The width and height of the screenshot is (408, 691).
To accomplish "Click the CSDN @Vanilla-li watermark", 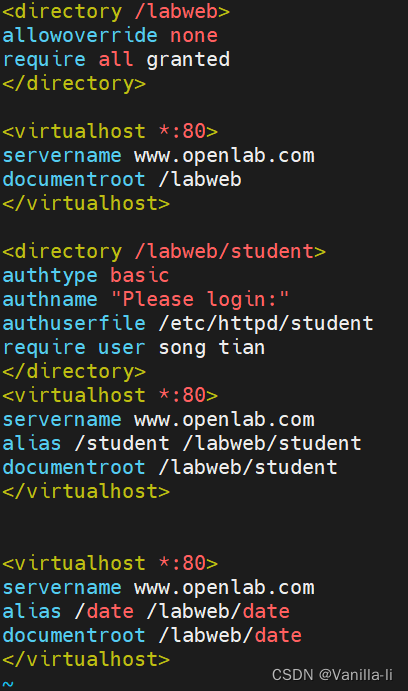I will pos(332,675).
